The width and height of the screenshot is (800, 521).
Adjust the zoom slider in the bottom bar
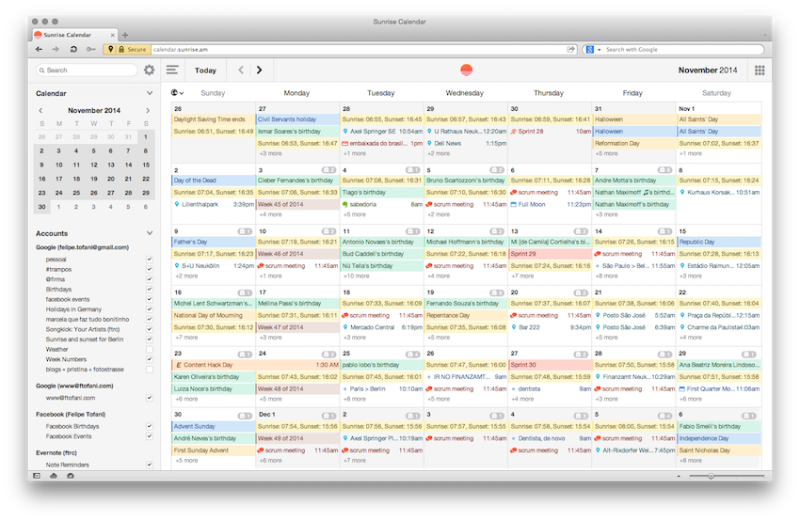[x=710, y=476]
